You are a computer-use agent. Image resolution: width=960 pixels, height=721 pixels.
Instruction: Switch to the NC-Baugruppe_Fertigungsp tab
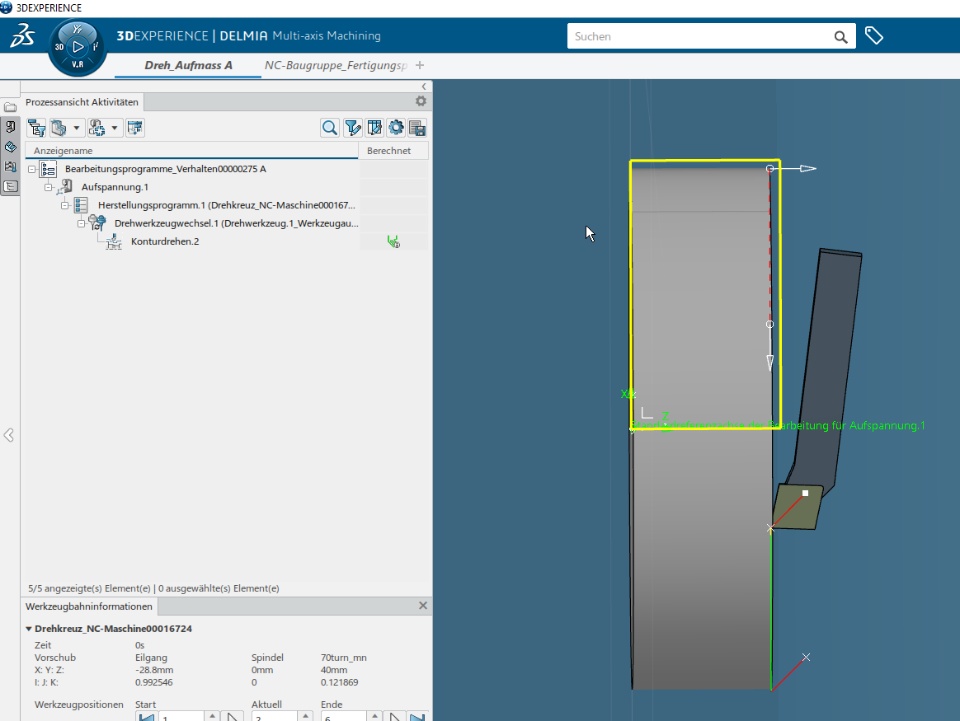coord(336,65)
